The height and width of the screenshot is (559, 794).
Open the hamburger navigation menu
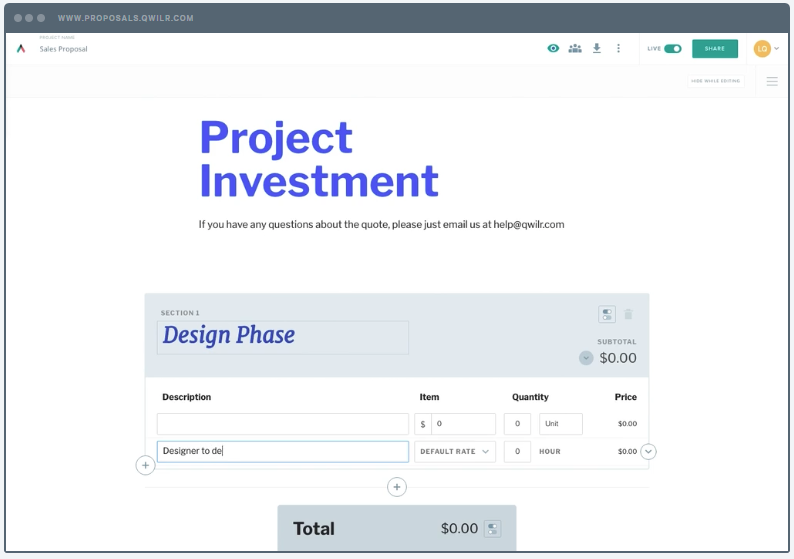[x=772, y=81]
